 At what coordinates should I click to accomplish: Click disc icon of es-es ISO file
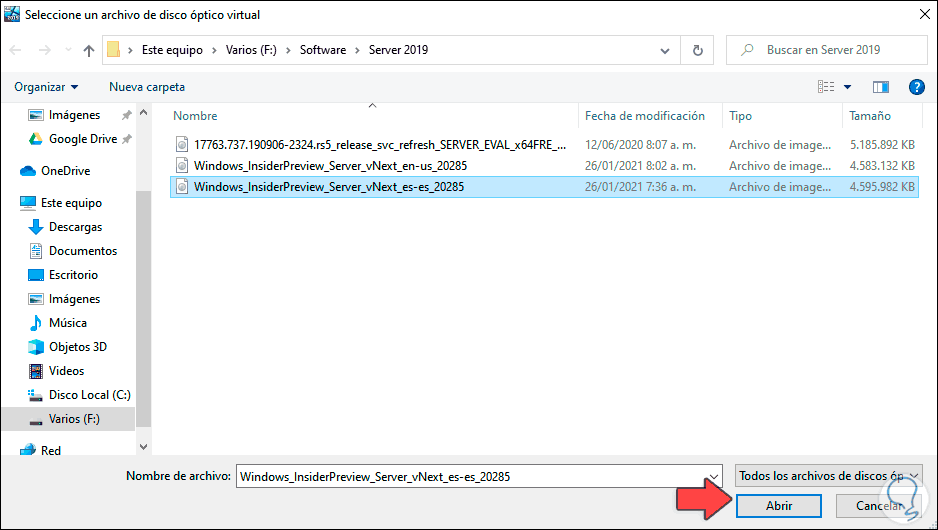[182, 187]
